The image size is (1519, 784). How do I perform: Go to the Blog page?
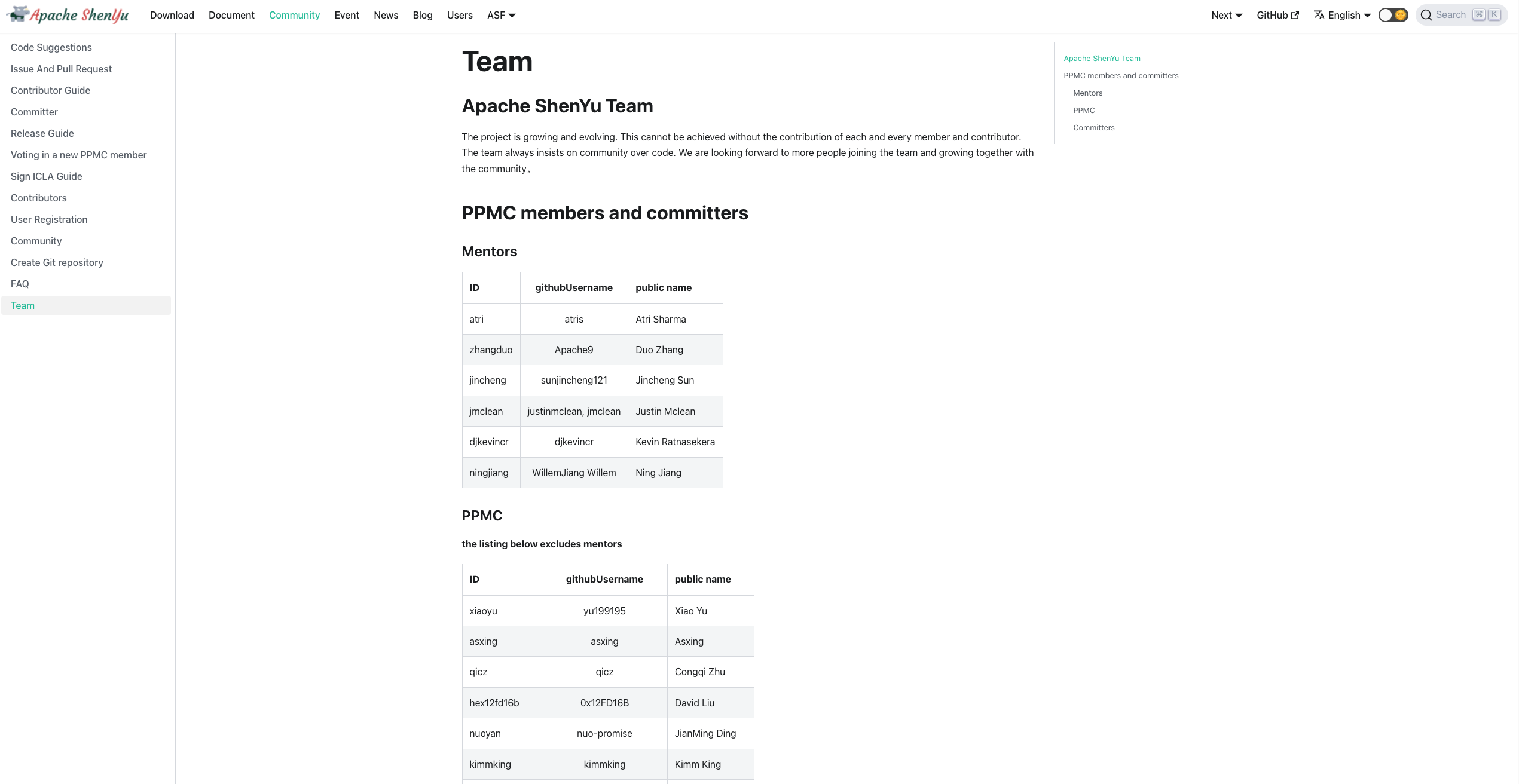[422, 15]
